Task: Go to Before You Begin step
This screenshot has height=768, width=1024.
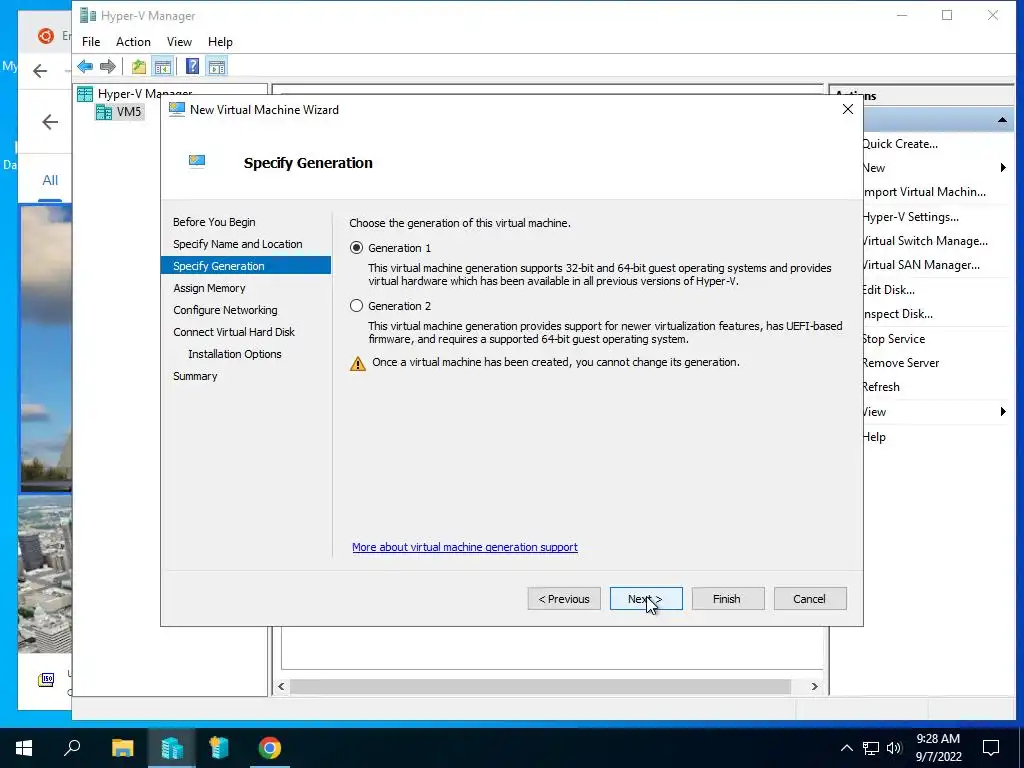Action: 214,222
